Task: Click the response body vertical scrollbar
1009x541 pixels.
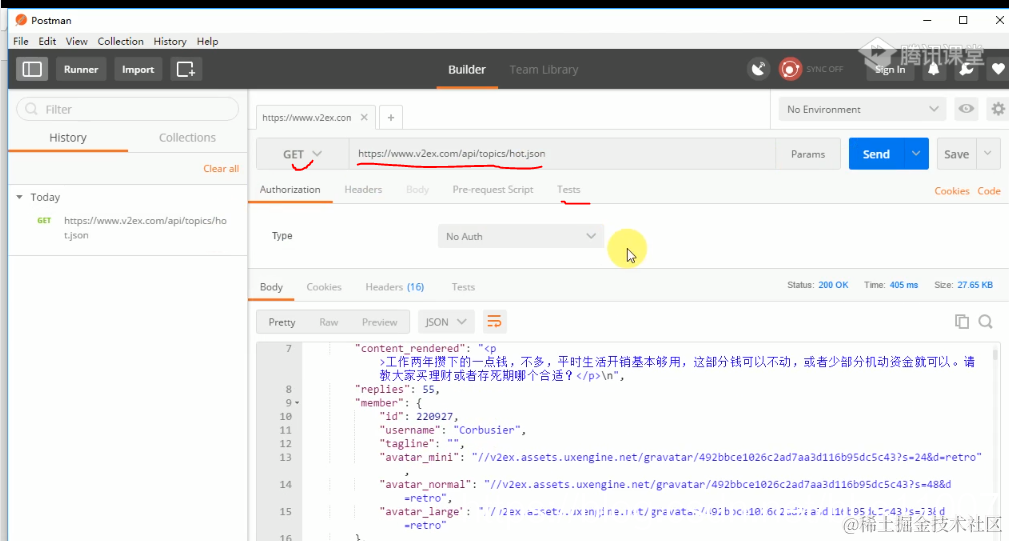Action: click(x=995, y=354)
